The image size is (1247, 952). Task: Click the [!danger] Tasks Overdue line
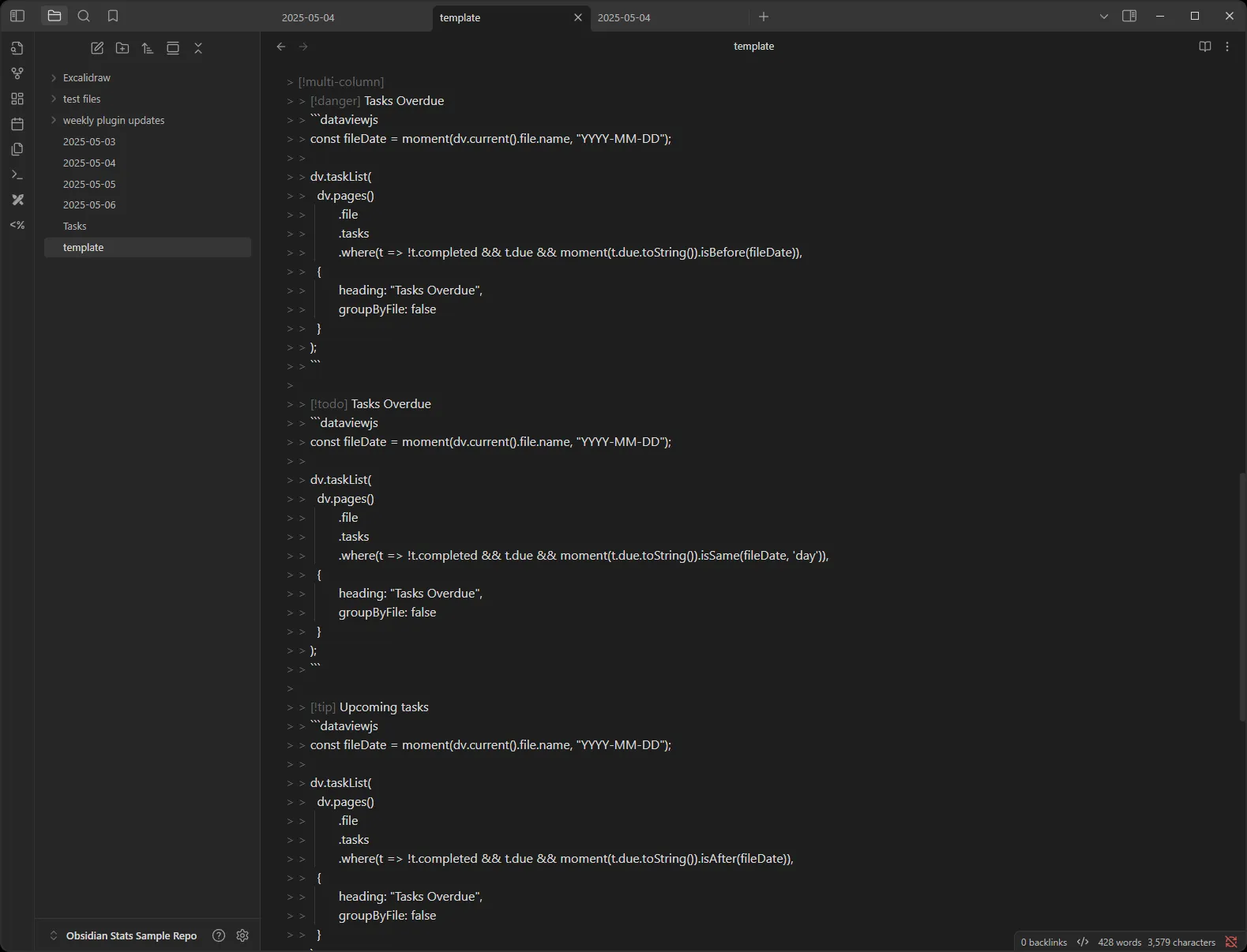coord(366,101)
